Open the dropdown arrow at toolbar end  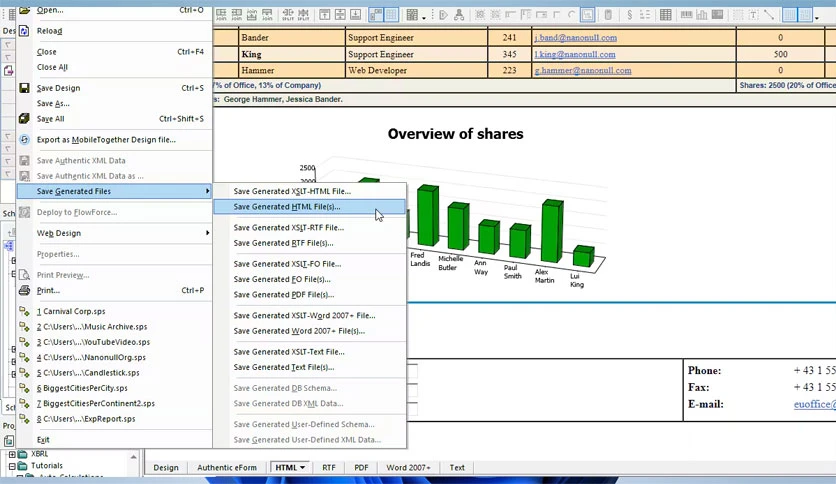click(x=817, y=18)
